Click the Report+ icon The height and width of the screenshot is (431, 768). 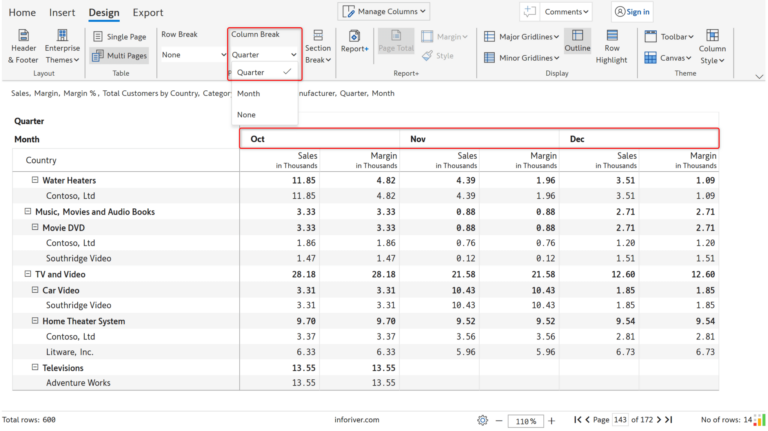355,42
